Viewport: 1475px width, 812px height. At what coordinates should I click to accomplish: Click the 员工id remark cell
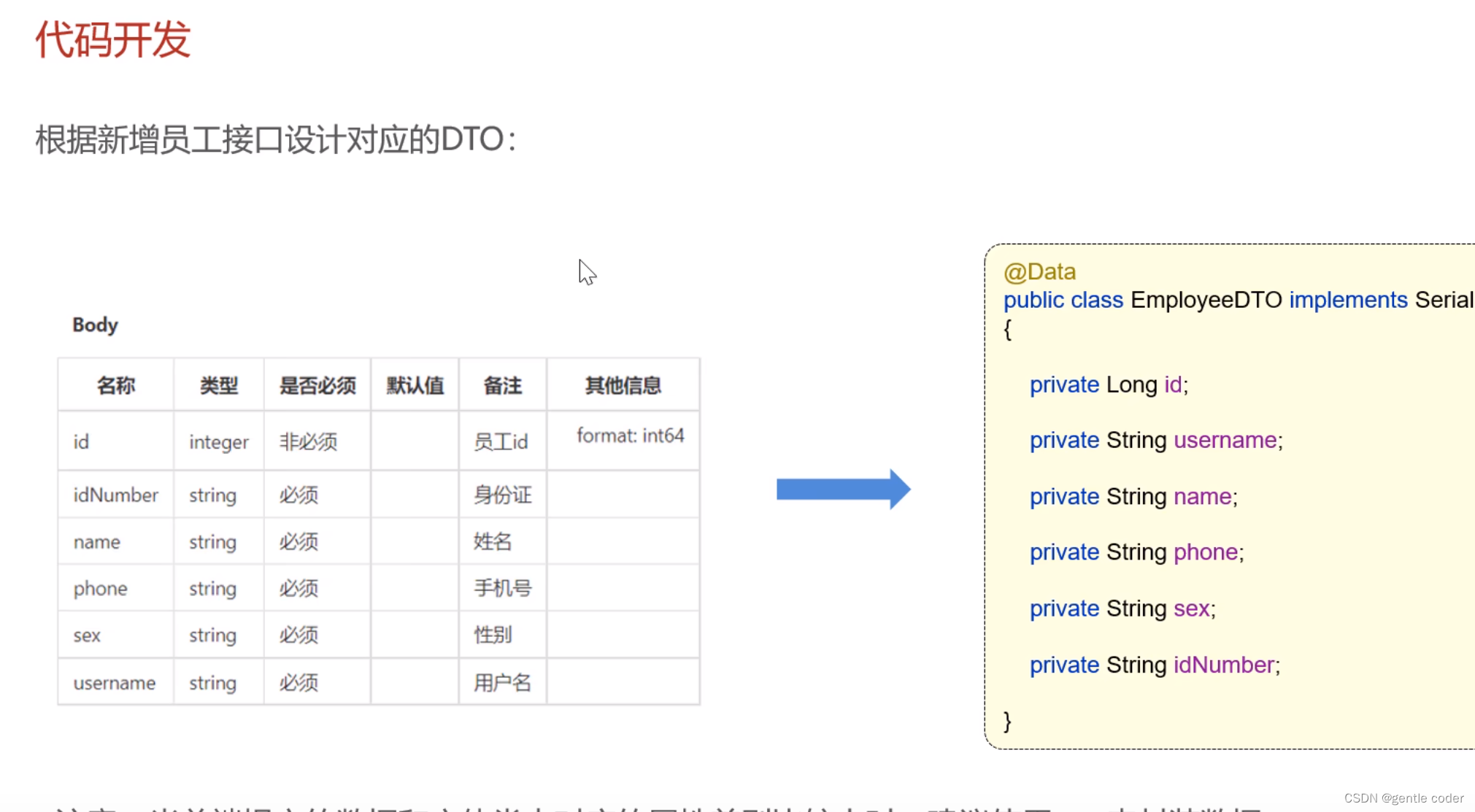pyautogui.click(x=501, y=442)
